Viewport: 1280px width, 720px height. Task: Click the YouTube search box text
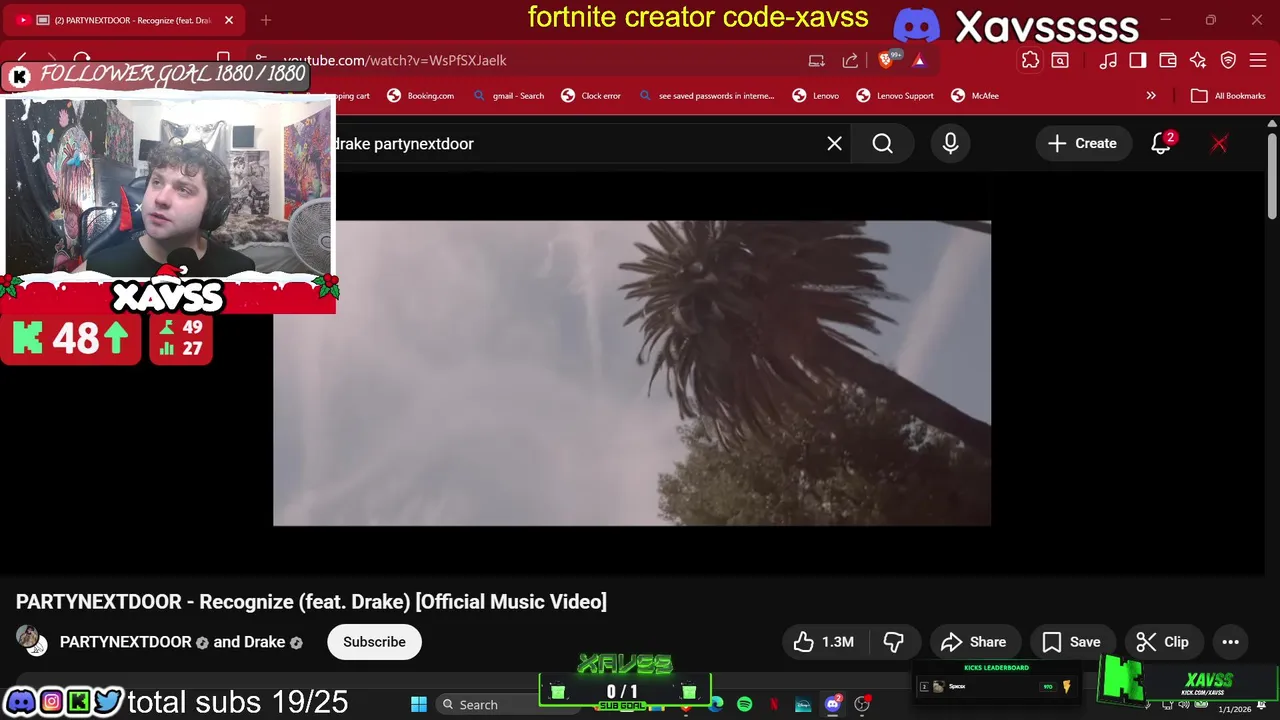[x=404, y=144]
